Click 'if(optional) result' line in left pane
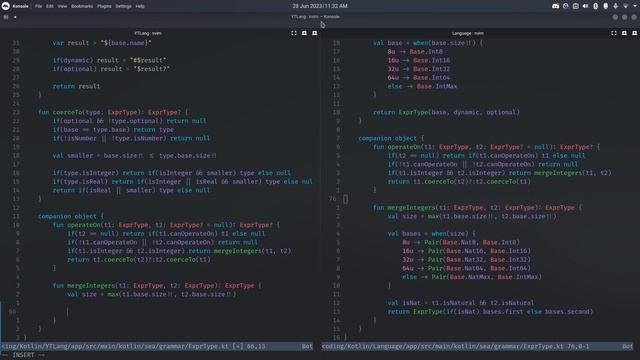The height and width of the screenshot is (360, 640). click(111, 69)
